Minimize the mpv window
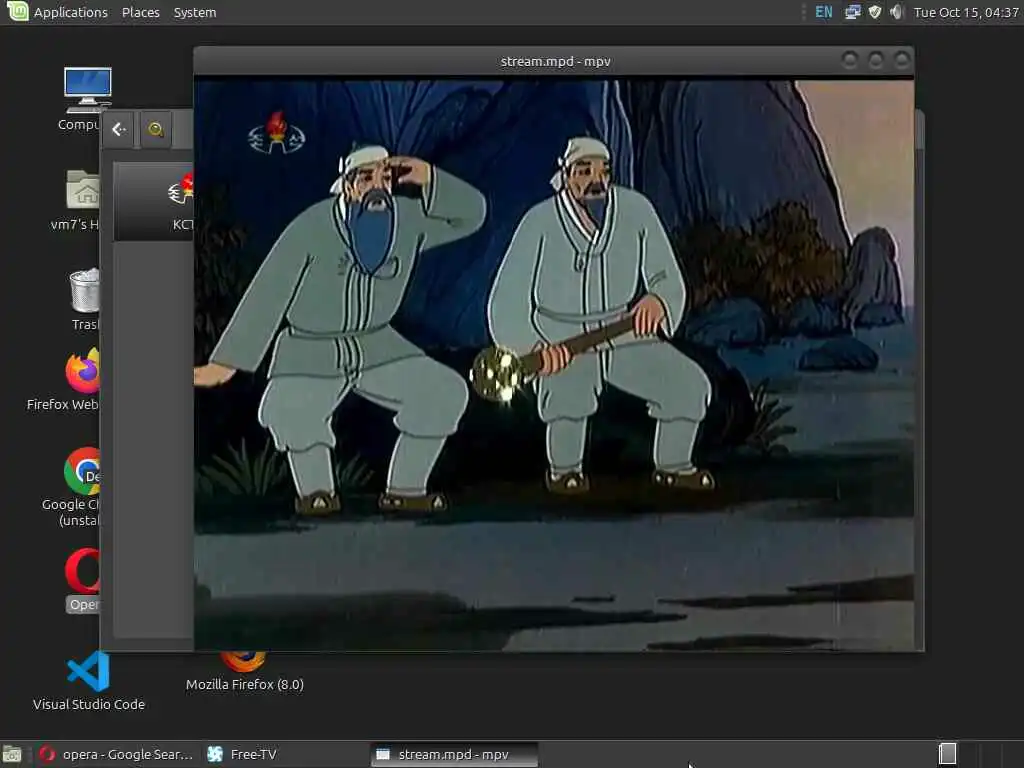 [x=850, y=61]
